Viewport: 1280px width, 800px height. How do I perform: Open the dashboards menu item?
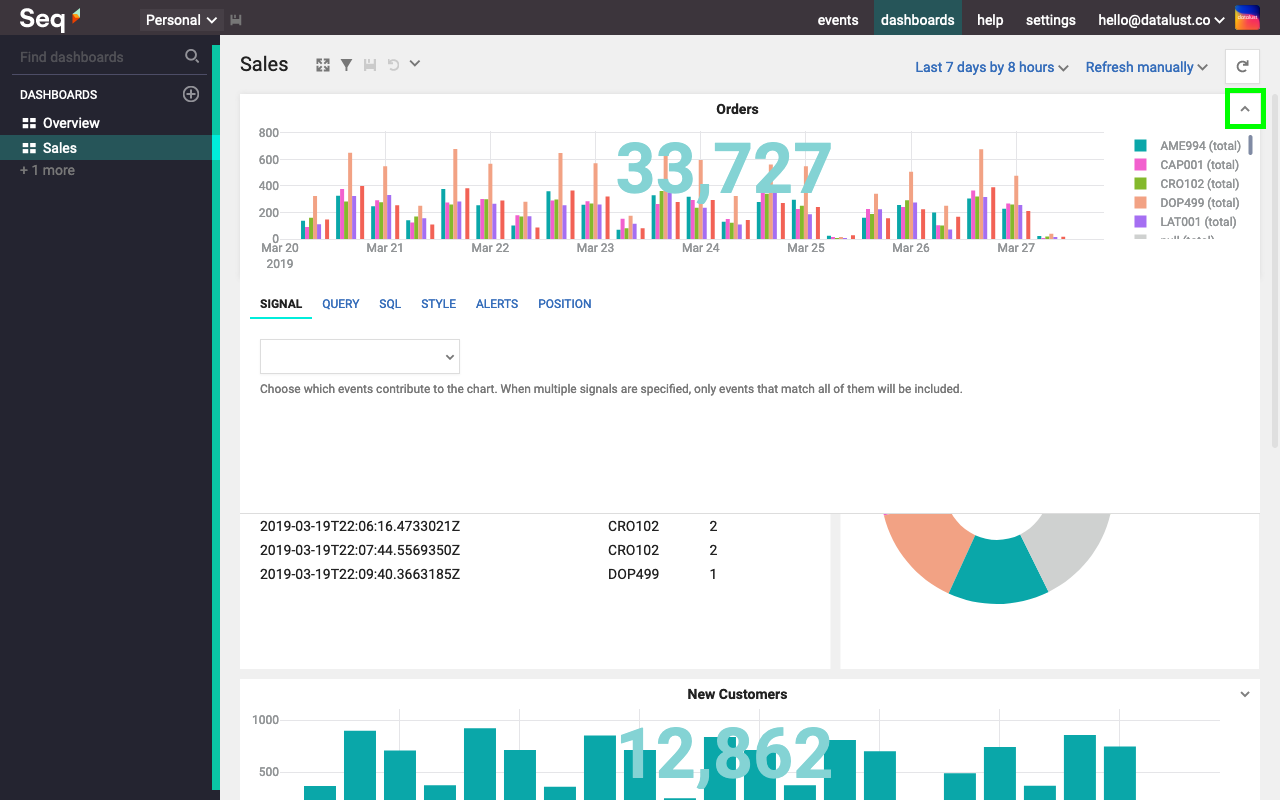click(x=918, y=20)
